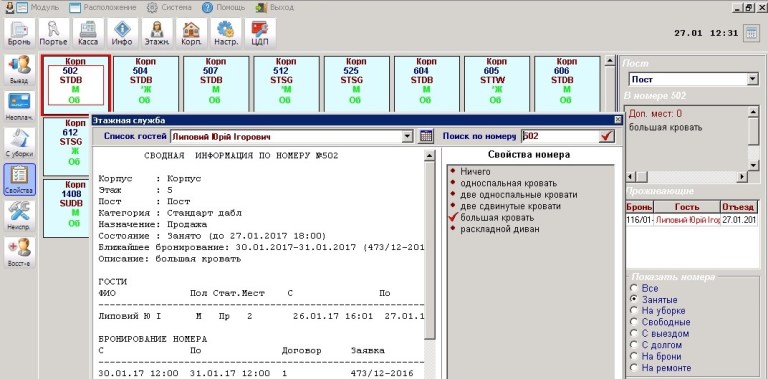Click the Неоплач. sidebar icon
768x379 pixels.
tap(20, 107)
